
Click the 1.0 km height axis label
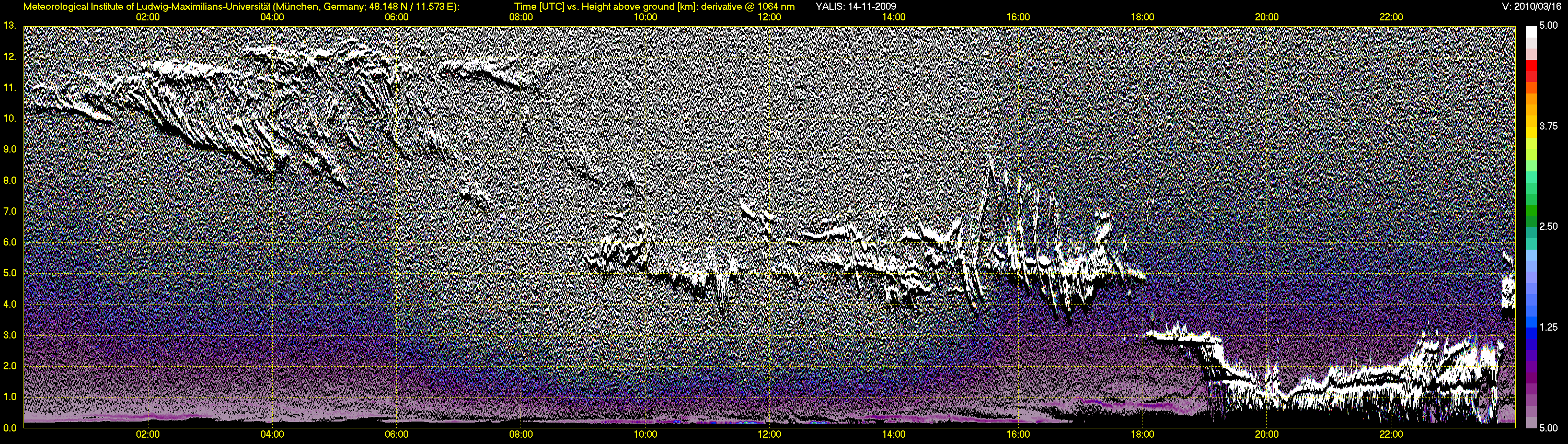coord(9,396)
